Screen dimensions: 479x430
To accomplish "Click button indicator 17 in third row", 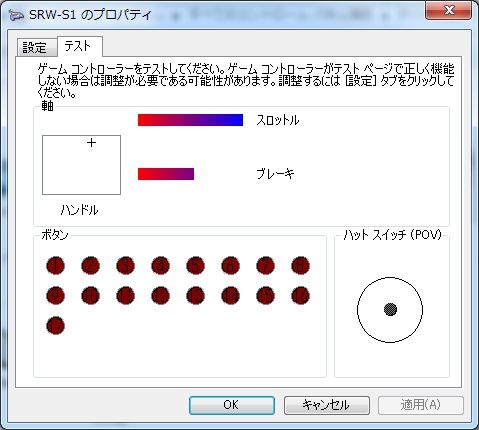I will pos(55,326).
